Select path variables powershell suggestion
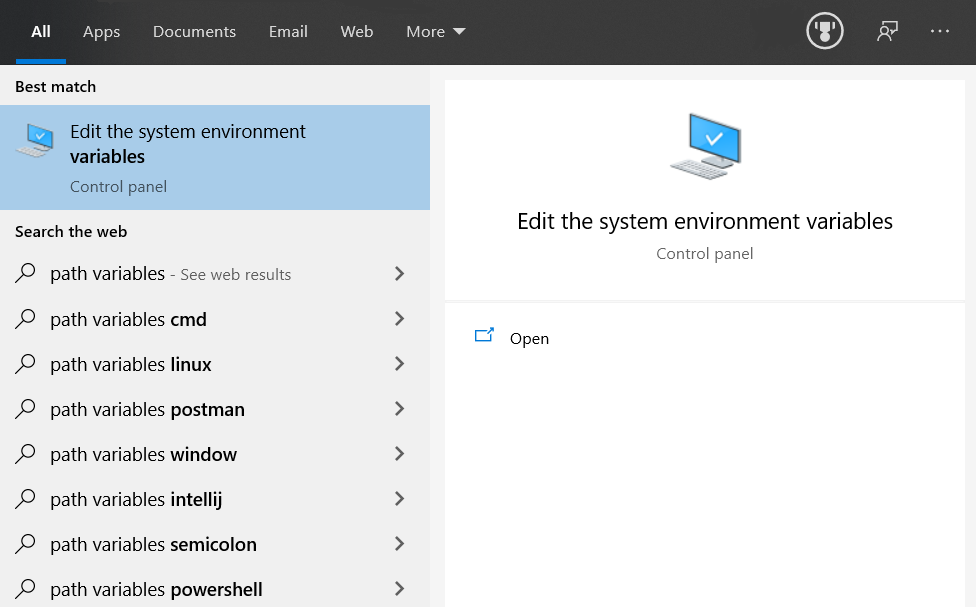Screen dimensions: 976x607 click(156, 590)
